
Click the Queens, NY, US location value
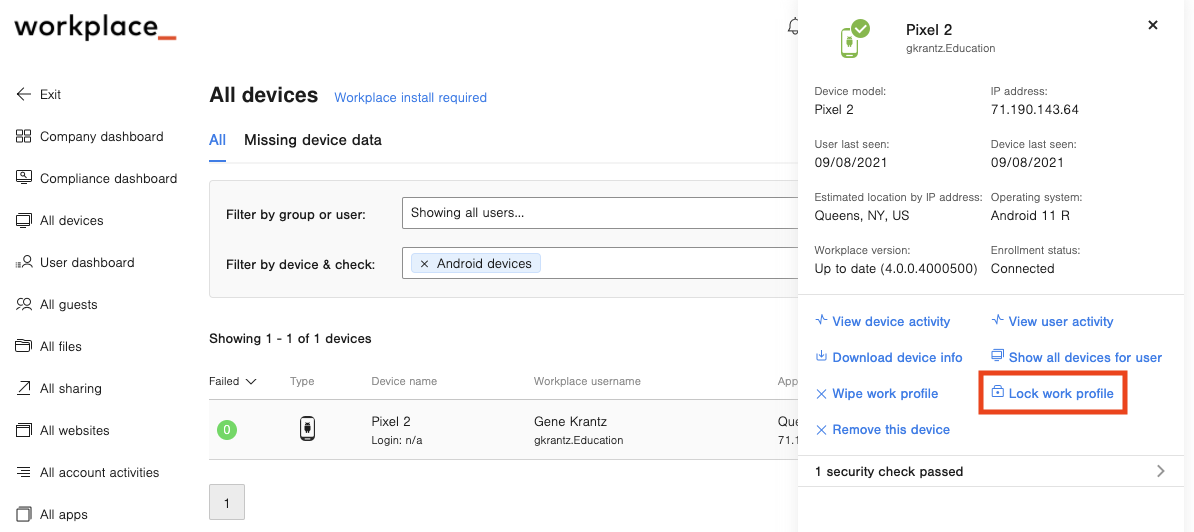tap(861, 215)
